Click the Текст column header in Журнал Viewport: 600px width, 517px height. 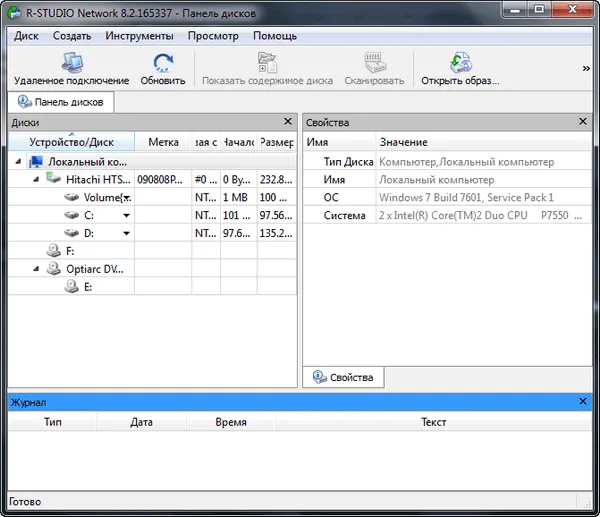click(434, 422)
